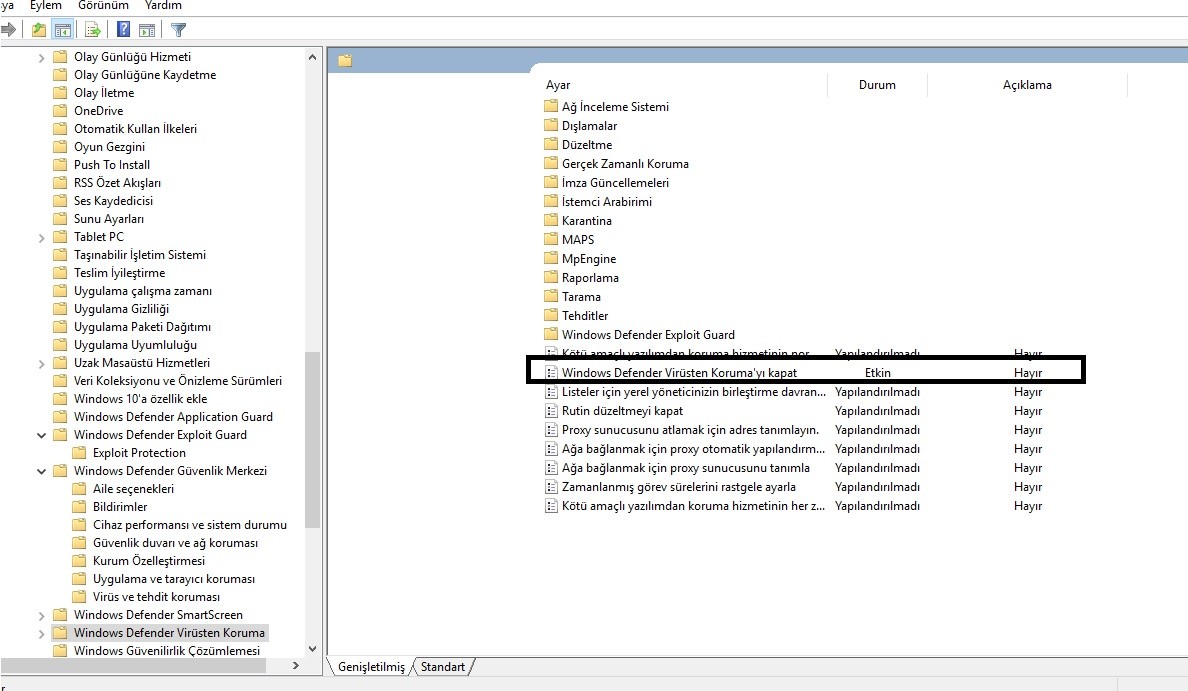Viewport: 1188px width, 691px height.
Task: Click the Oyun Gezgini folder icon
Action: [x=60, y=146]
